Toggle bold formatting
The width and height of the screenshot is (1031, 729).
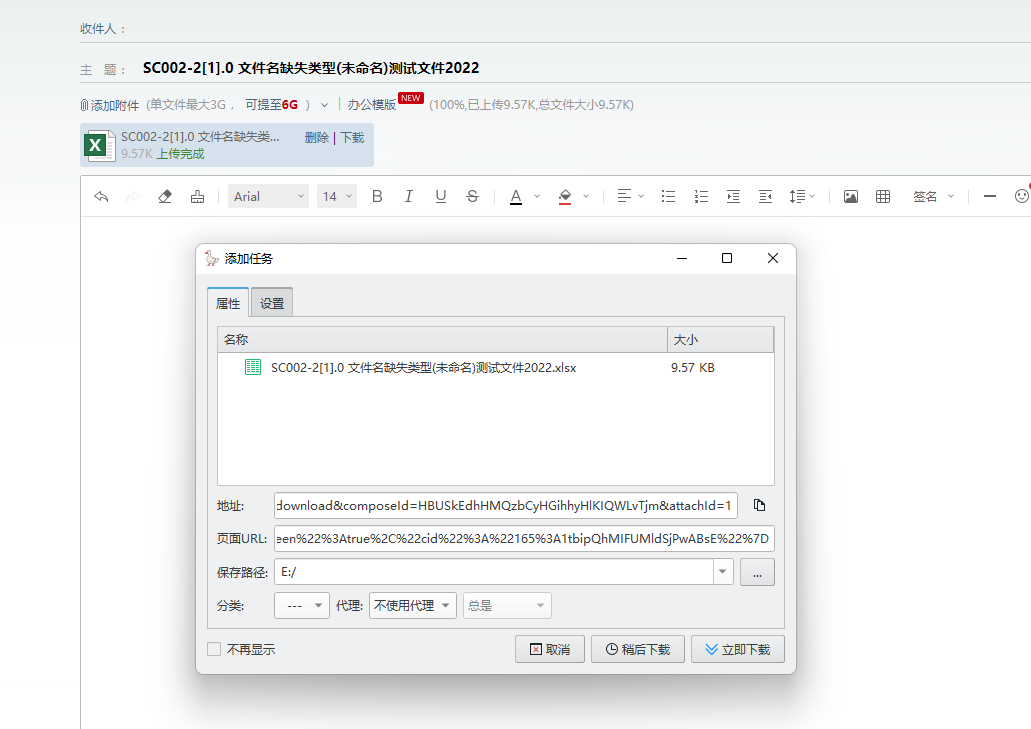pyautogui.click(x=377, y=196)
